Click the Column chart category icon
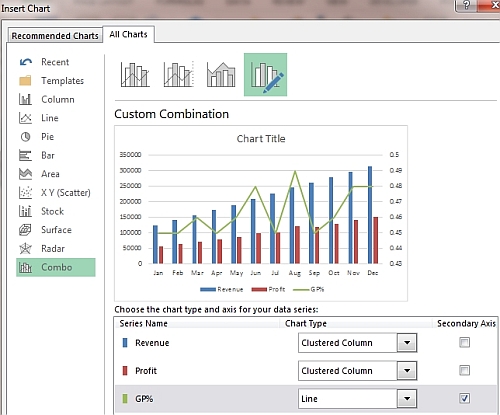The width and height of the screenshot is (500, 415). pos(25,99)
